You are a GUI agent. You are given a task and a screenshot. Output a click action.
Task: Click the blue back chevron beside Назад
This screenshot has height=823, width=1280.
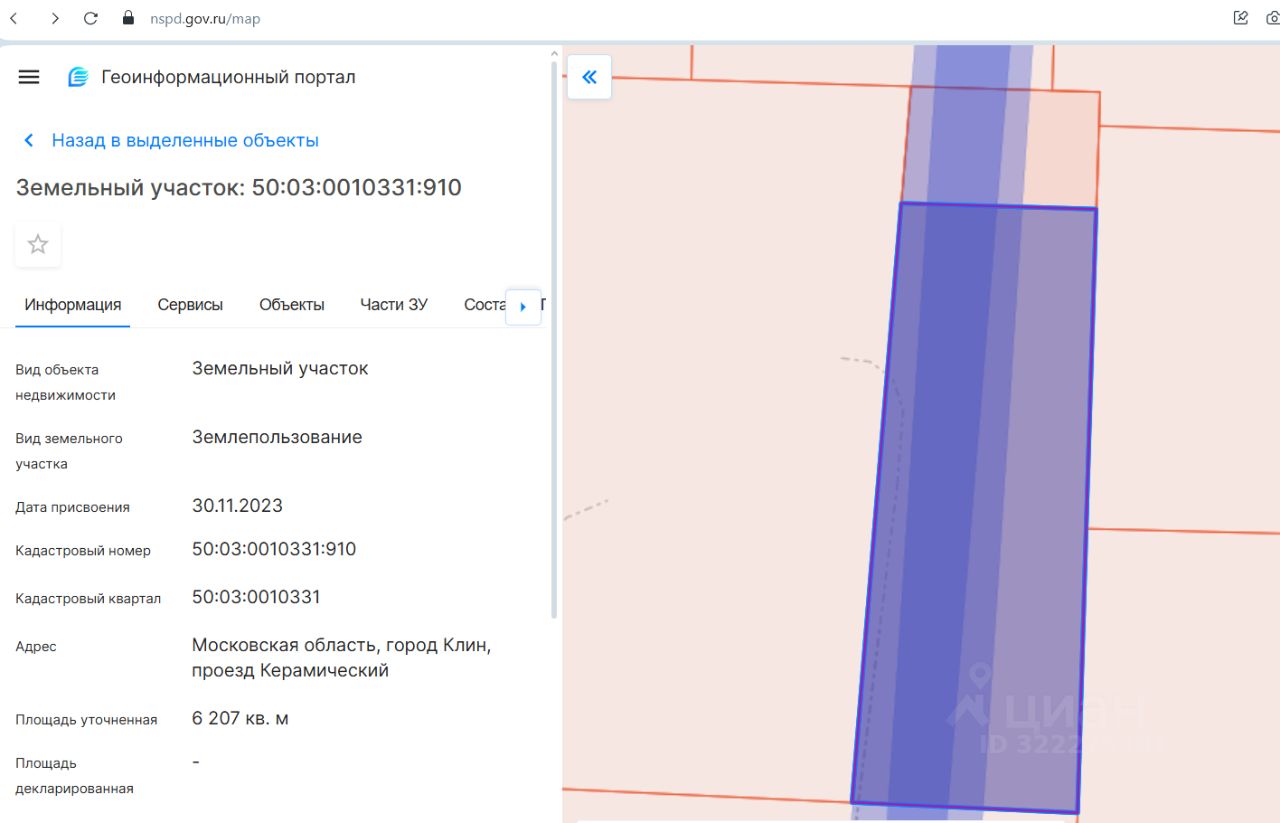tap(29, 141)
